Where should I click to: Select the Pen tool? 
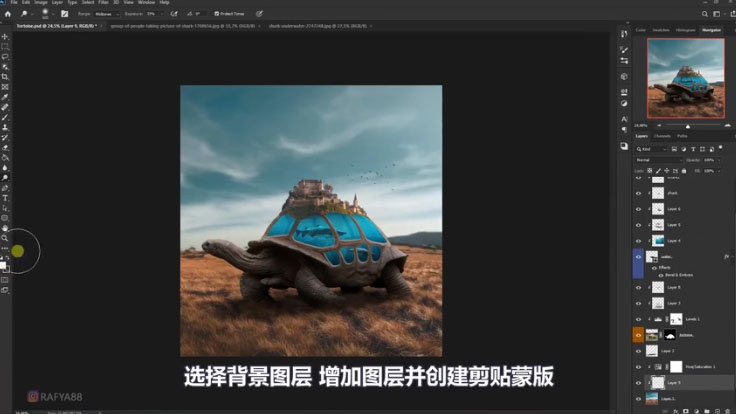5,188
